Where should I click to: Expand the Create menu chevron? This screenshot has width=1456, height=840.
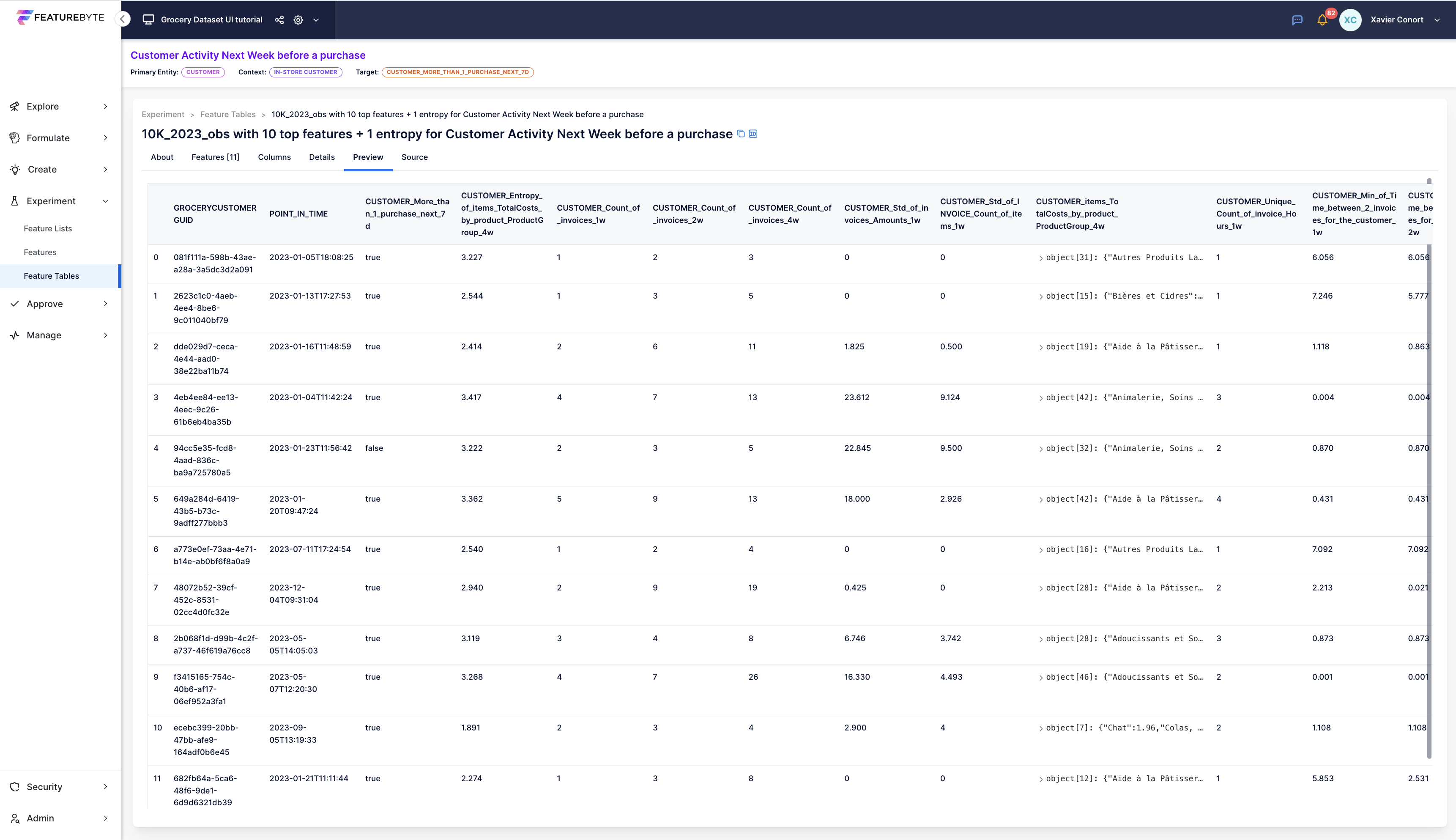(106, 169)
